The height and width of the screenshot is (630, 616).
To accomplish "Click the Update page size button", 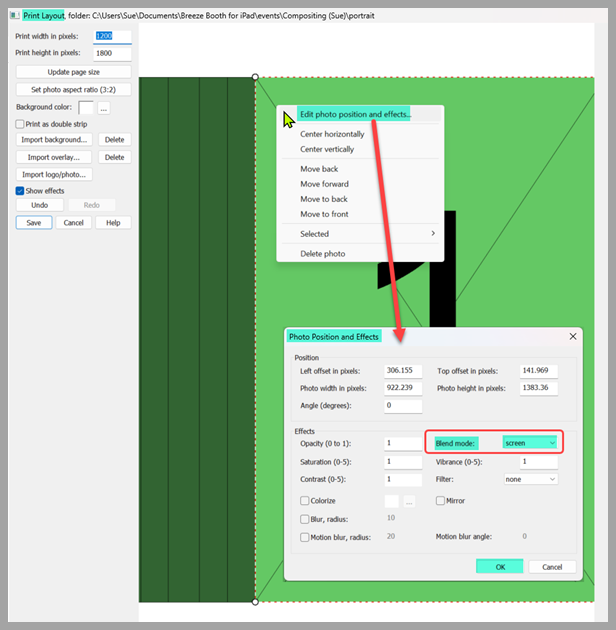I will tap(74, 72).
